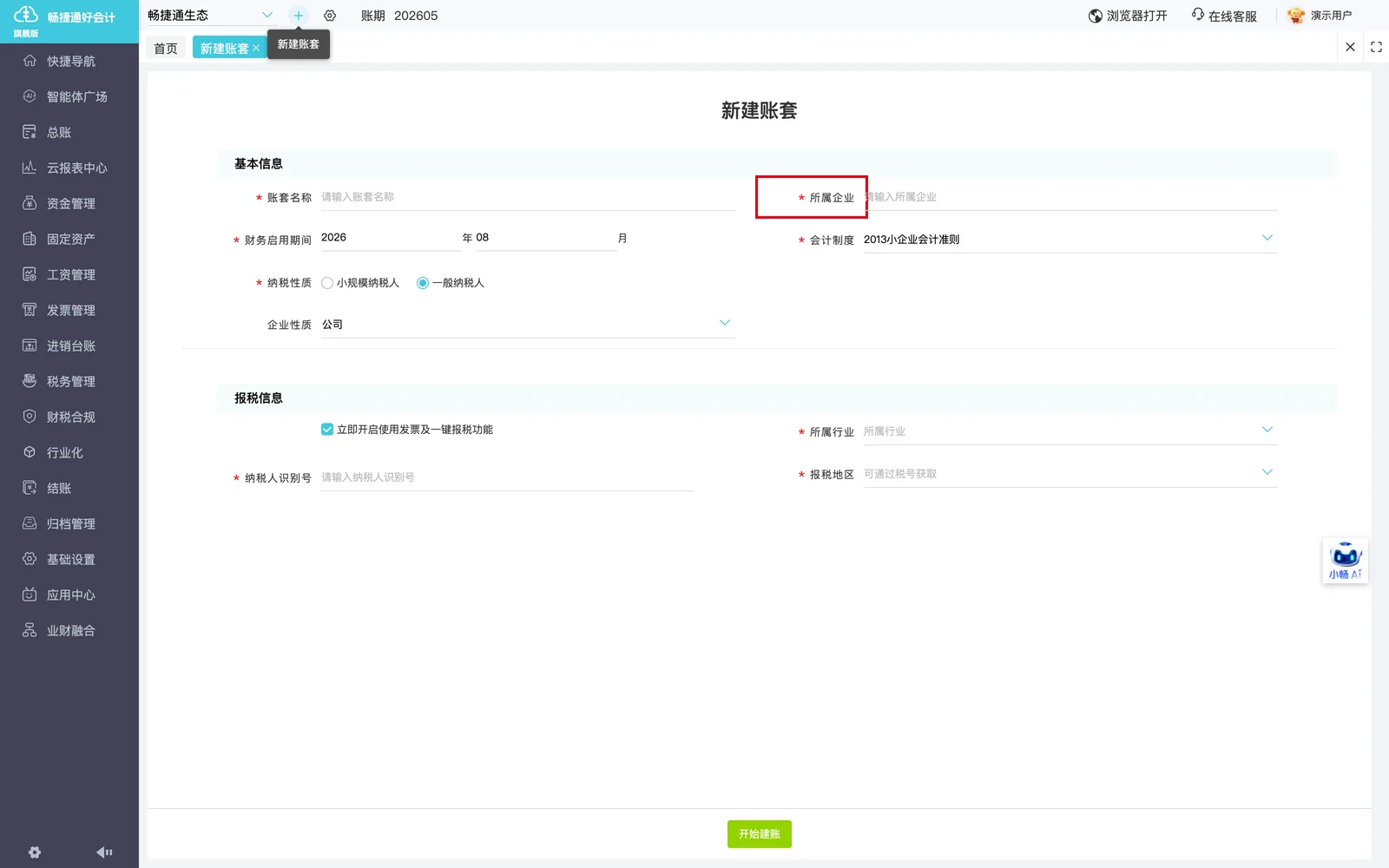The width and height of the screenshot is (1389, 868).
Task: Open the 所属行业 dropdown
Action: 1070,431
